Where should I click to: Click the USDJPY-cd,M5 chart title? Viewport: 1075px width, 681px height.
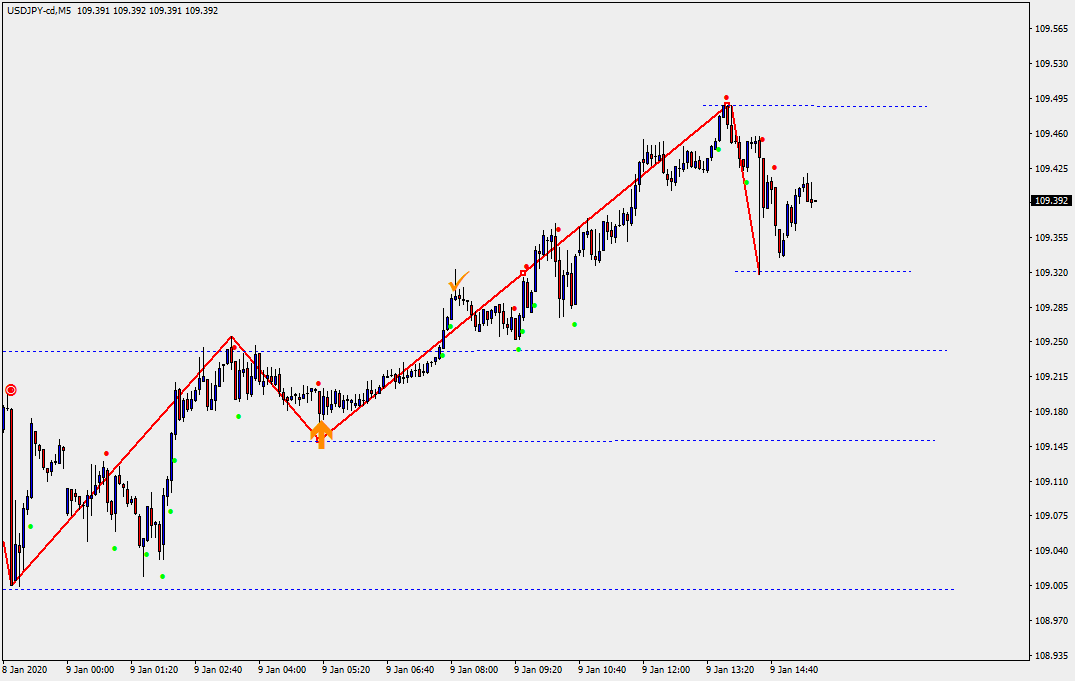coord(39,11)
